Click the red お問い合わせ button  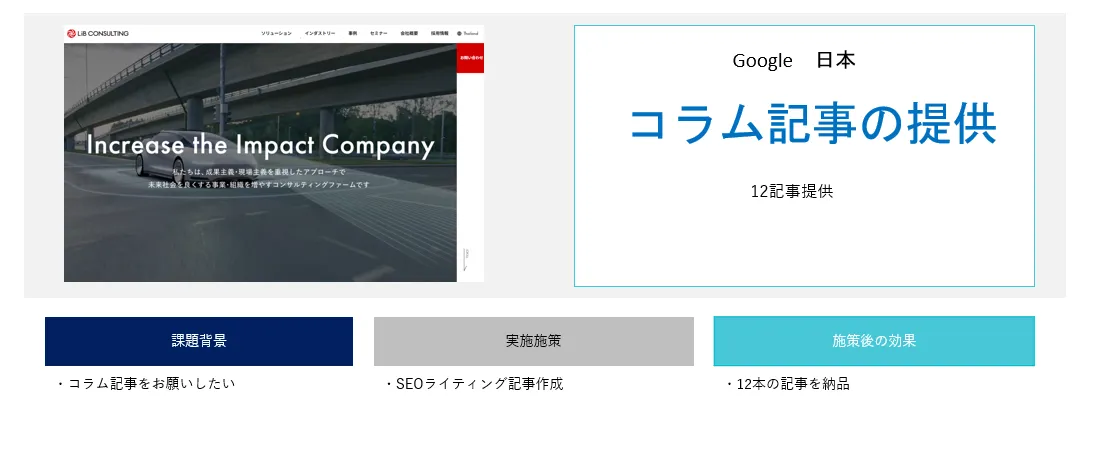470,58
